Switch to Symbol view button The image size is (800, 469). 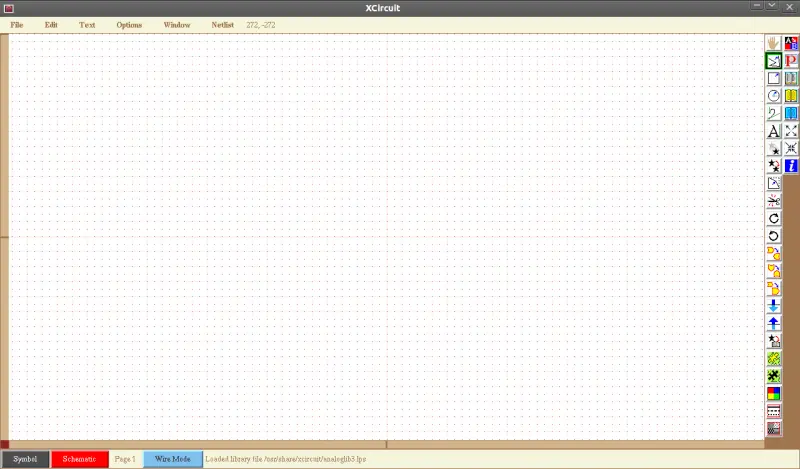[x=25, y=459]
